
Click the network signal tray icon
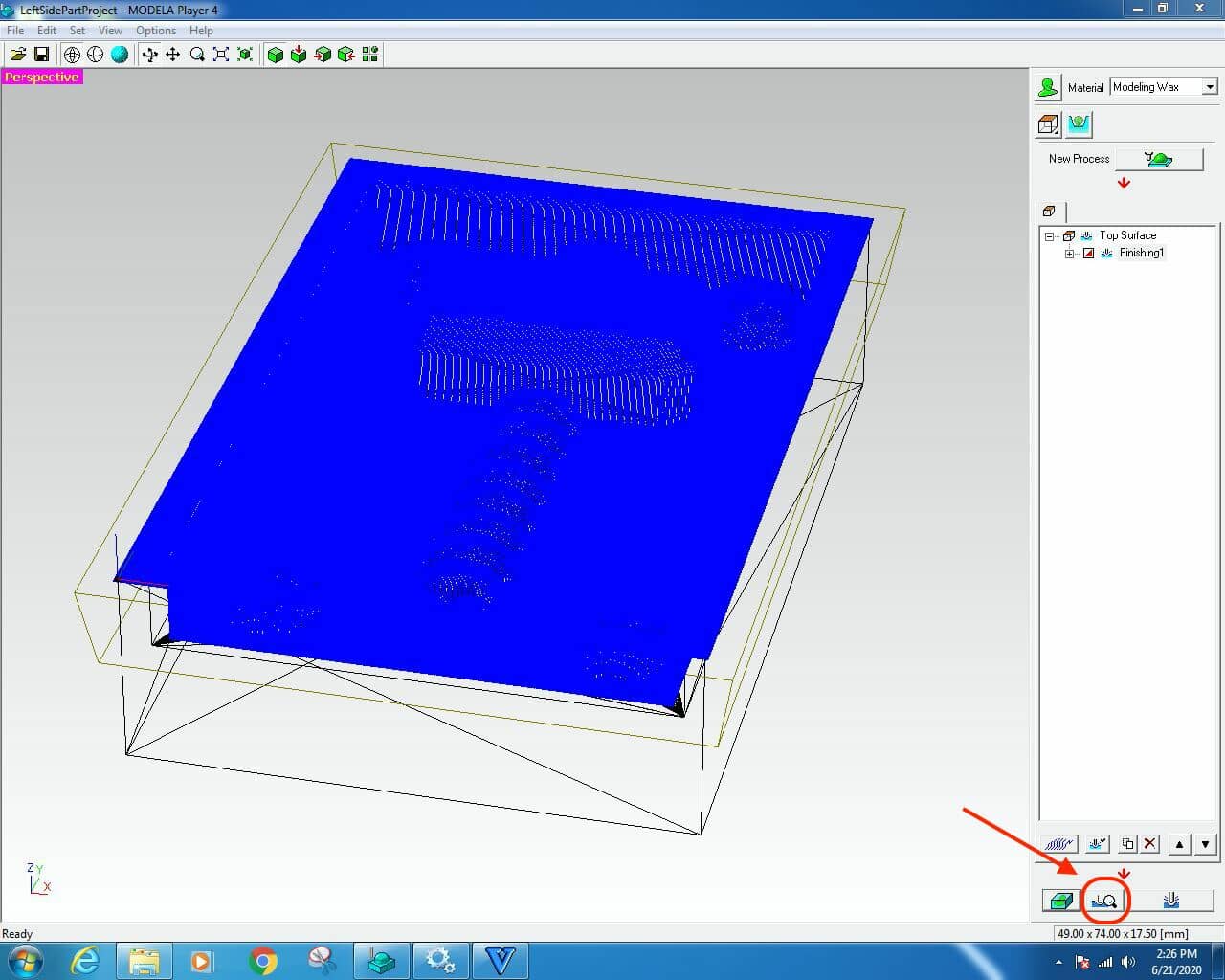(x=1105, y=962)
